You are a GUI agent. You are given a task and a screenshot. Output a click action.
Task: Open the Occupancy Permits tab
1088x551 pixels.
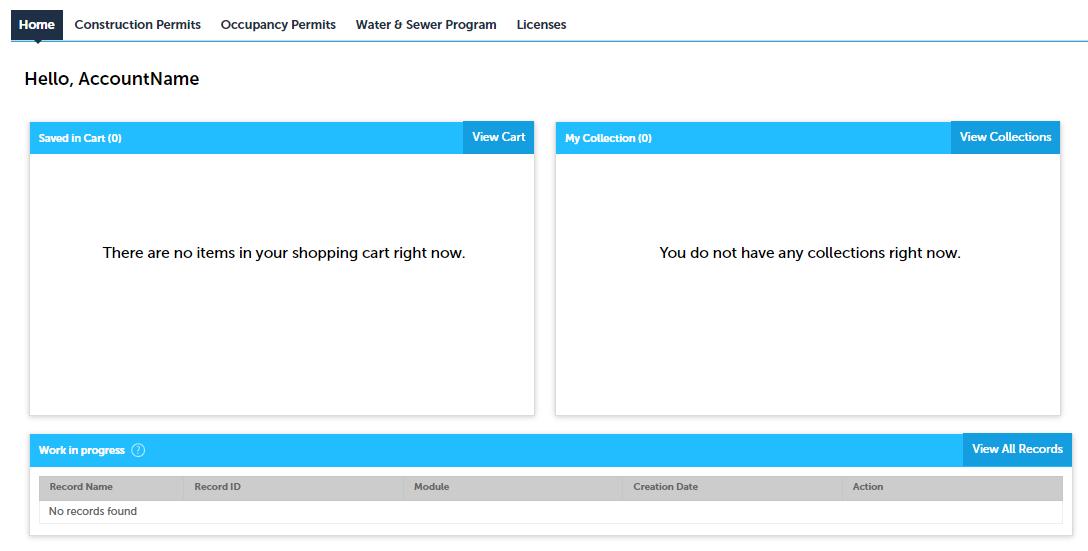coord(278,25)
